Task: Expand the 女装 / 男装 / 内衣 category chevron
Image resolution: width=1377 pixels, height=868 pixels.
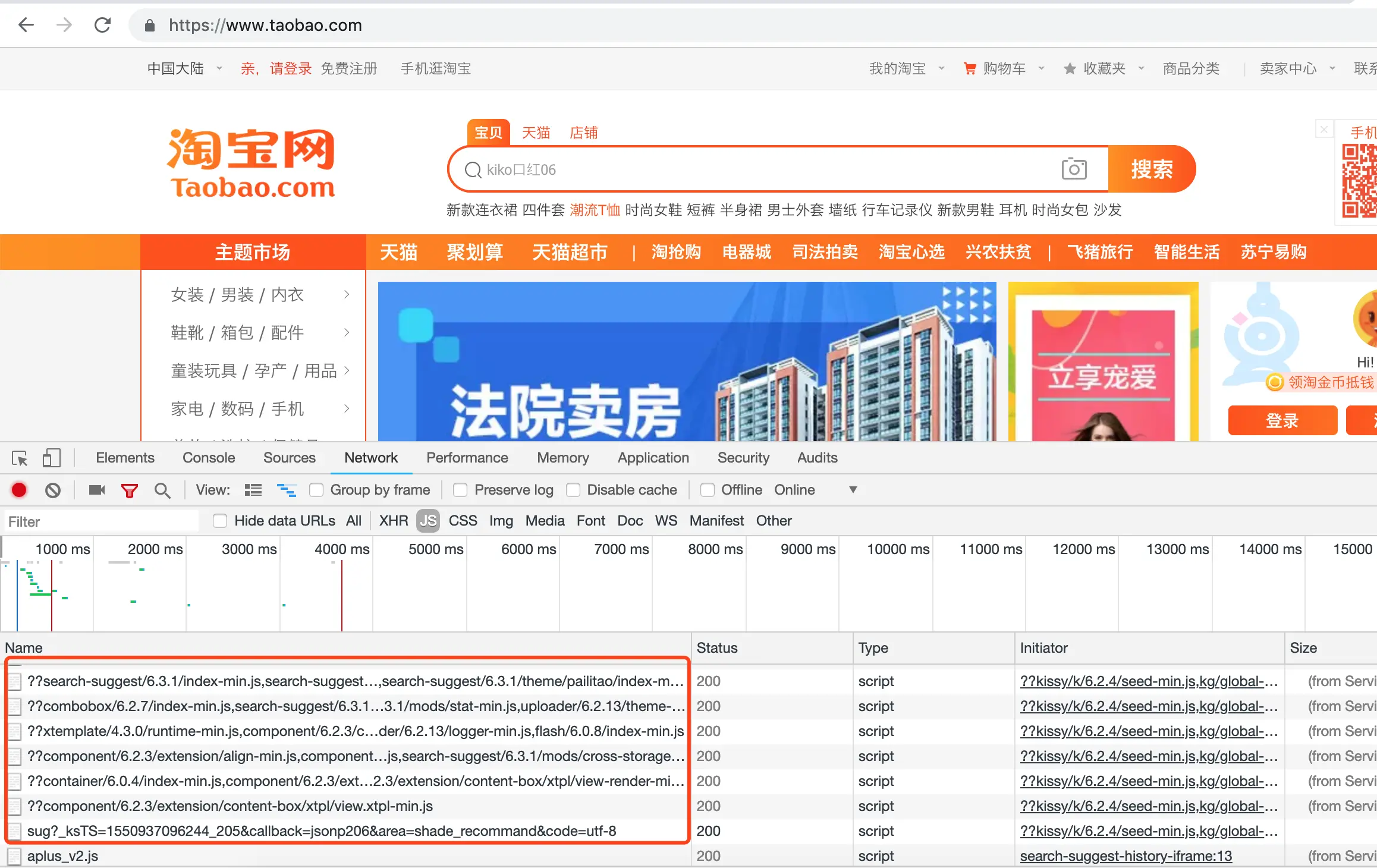Action: (347, 295)
